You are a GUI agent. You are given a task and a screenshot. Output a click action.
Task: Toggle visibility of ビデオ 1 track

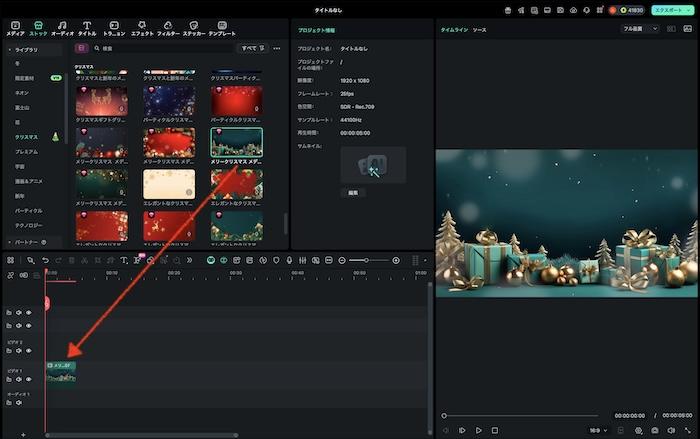pos(28,379)
